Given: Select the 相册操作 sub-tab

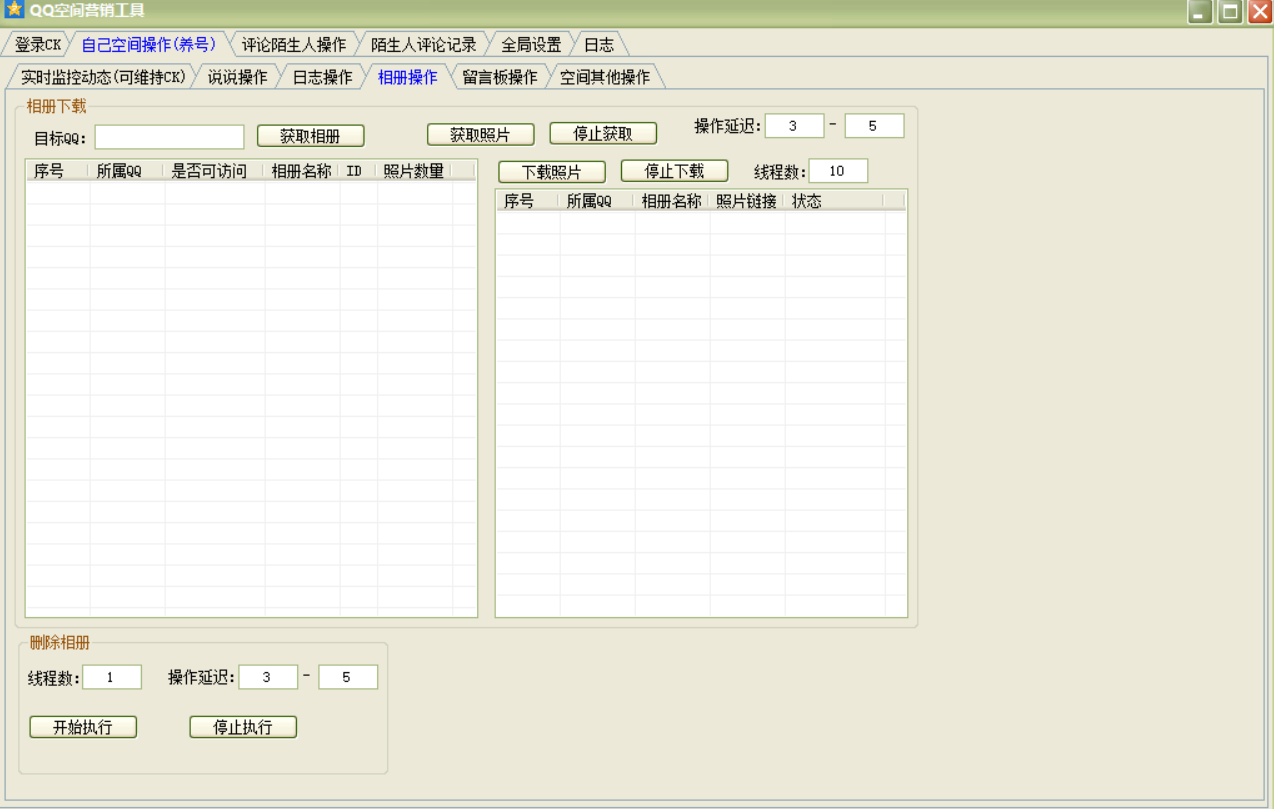Looking at the screenshot, I should 407,77.
